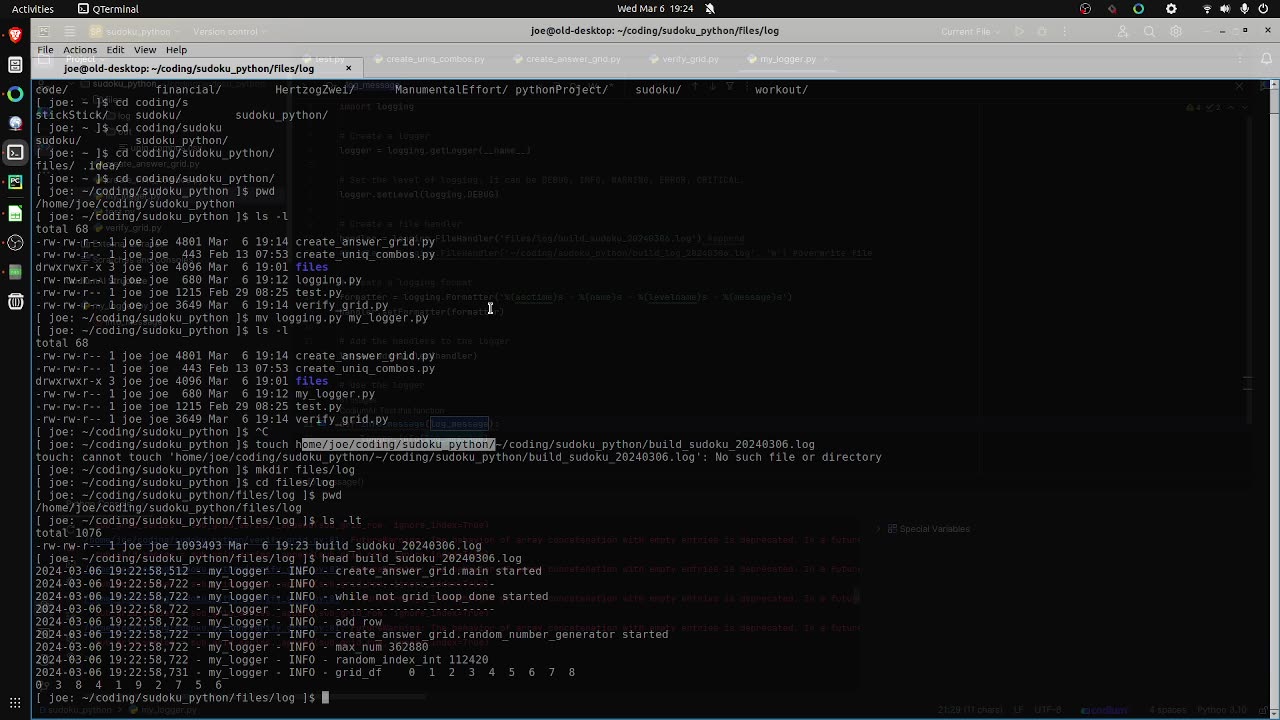
Task: Select the terminal icon in dock
Action: (x=15, y=152)
